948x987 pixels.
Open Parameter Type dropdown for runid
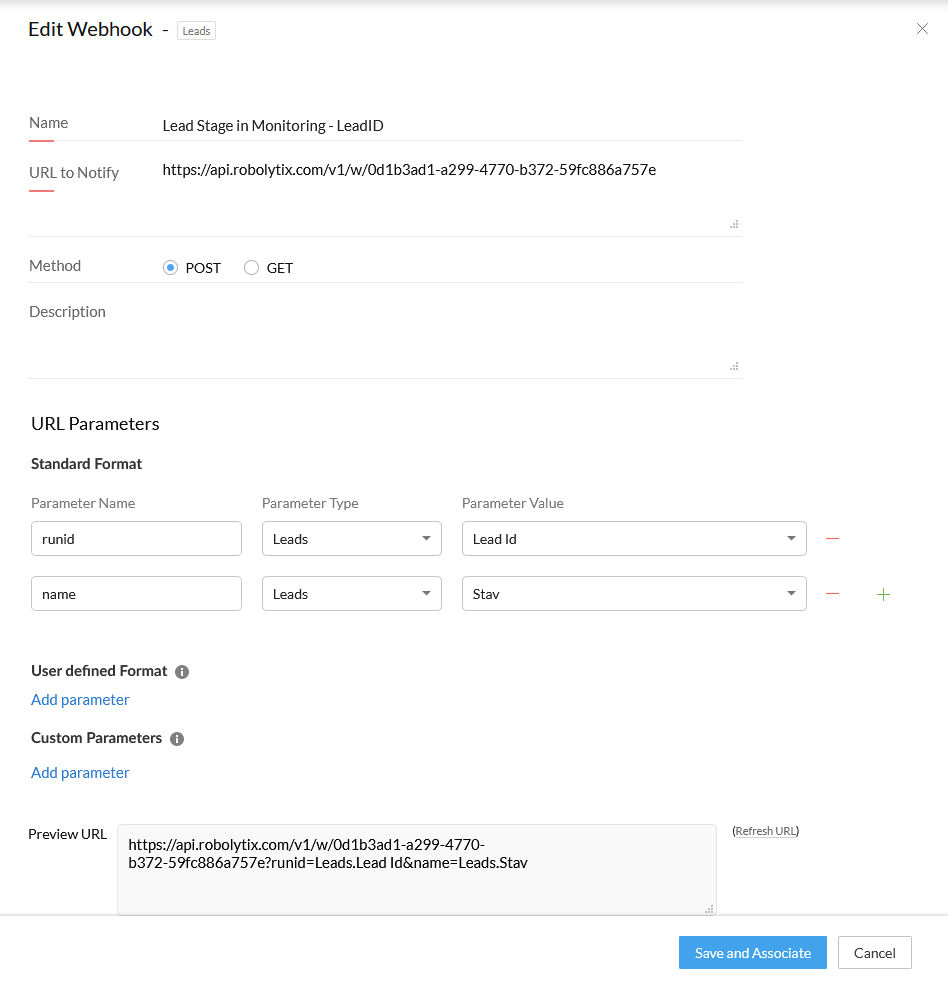click(x=352, y=539)
